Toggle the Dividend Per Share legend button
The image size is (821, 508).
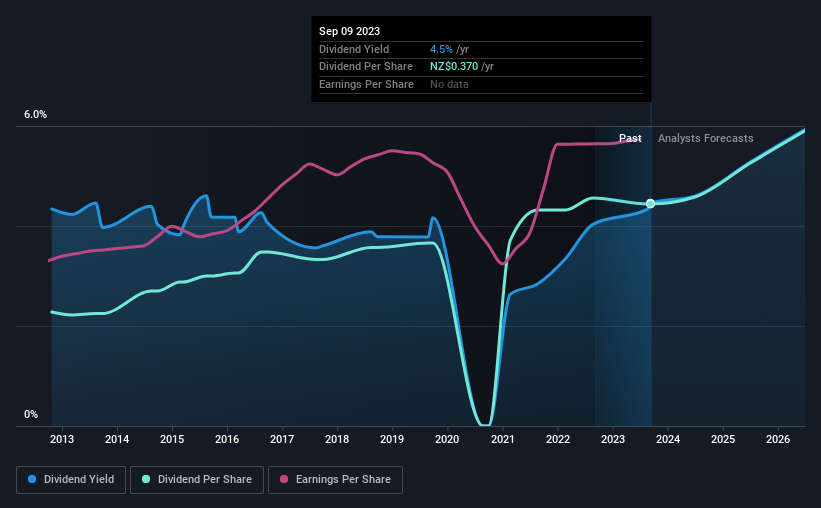pyautogui.click(x=197, y=480)
